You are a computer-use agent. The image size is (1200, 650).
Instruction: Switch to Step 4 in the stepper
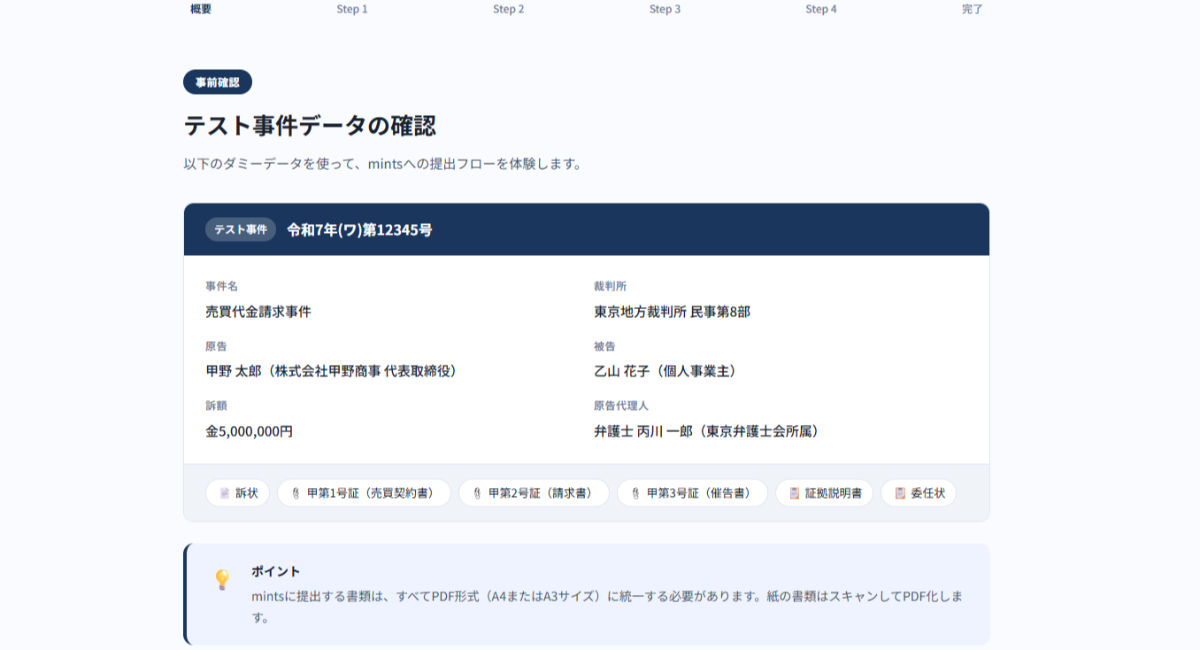coord(821,9)
